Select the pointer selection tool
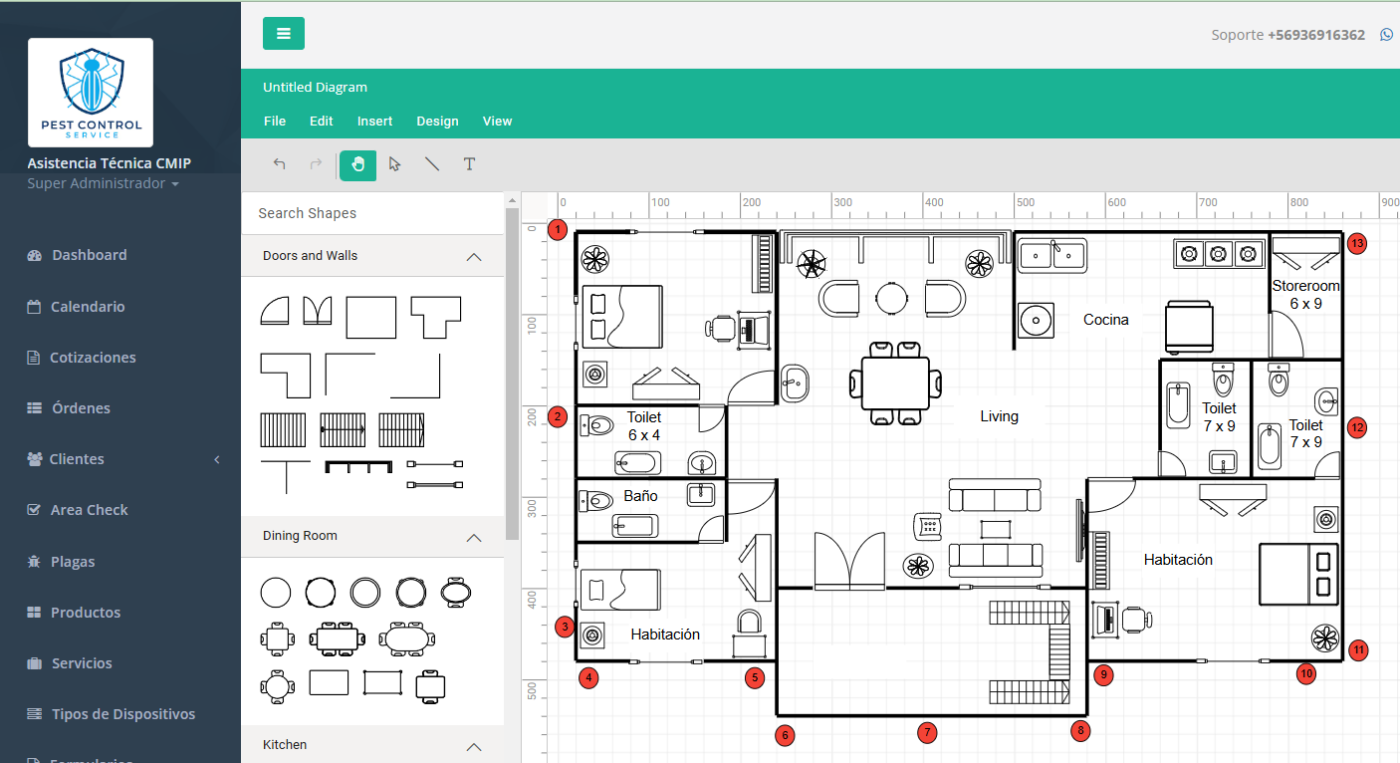 click(x=394, y=164)
